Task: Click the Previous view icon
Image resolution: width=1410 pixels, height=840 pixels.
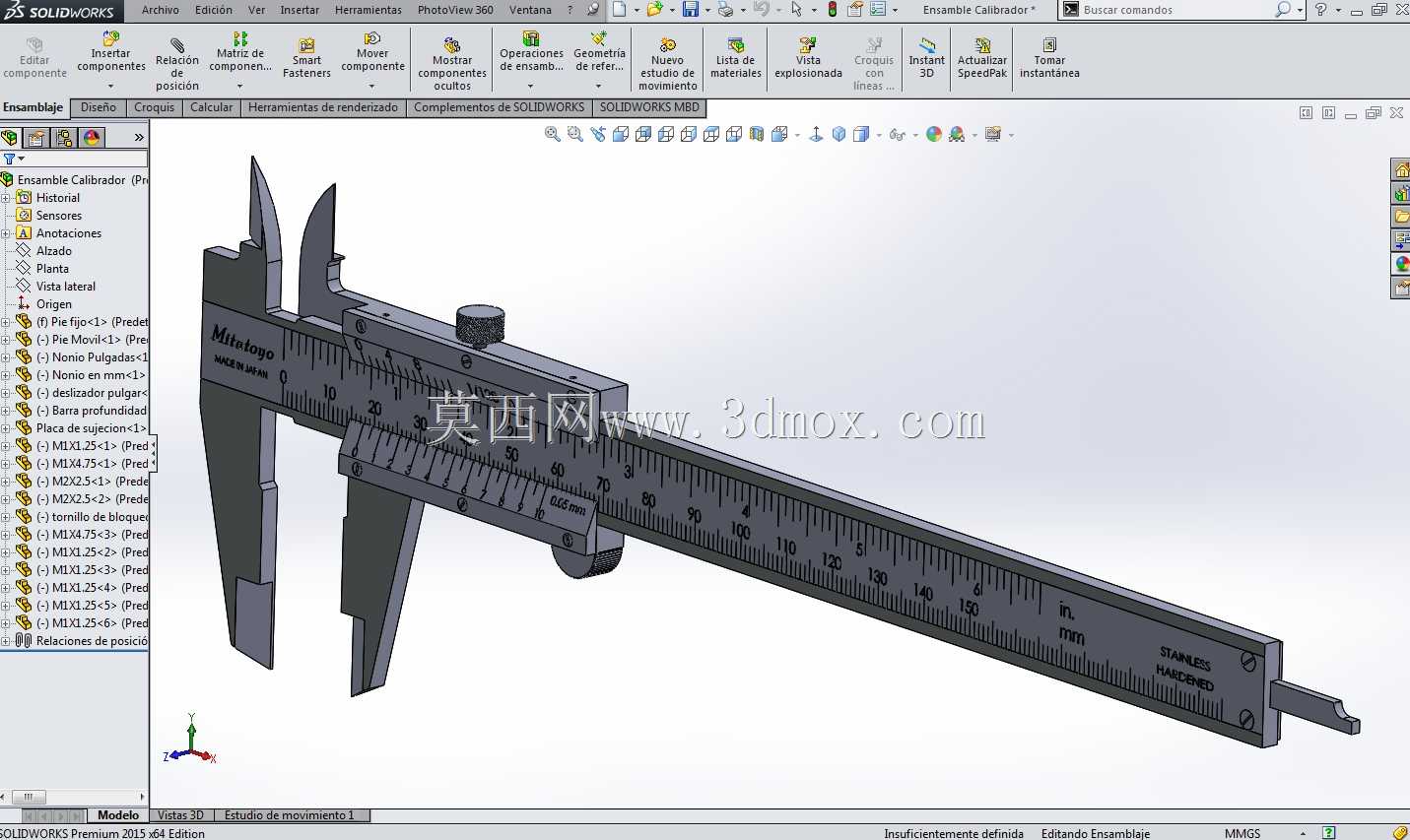Action: pos(598,134)
